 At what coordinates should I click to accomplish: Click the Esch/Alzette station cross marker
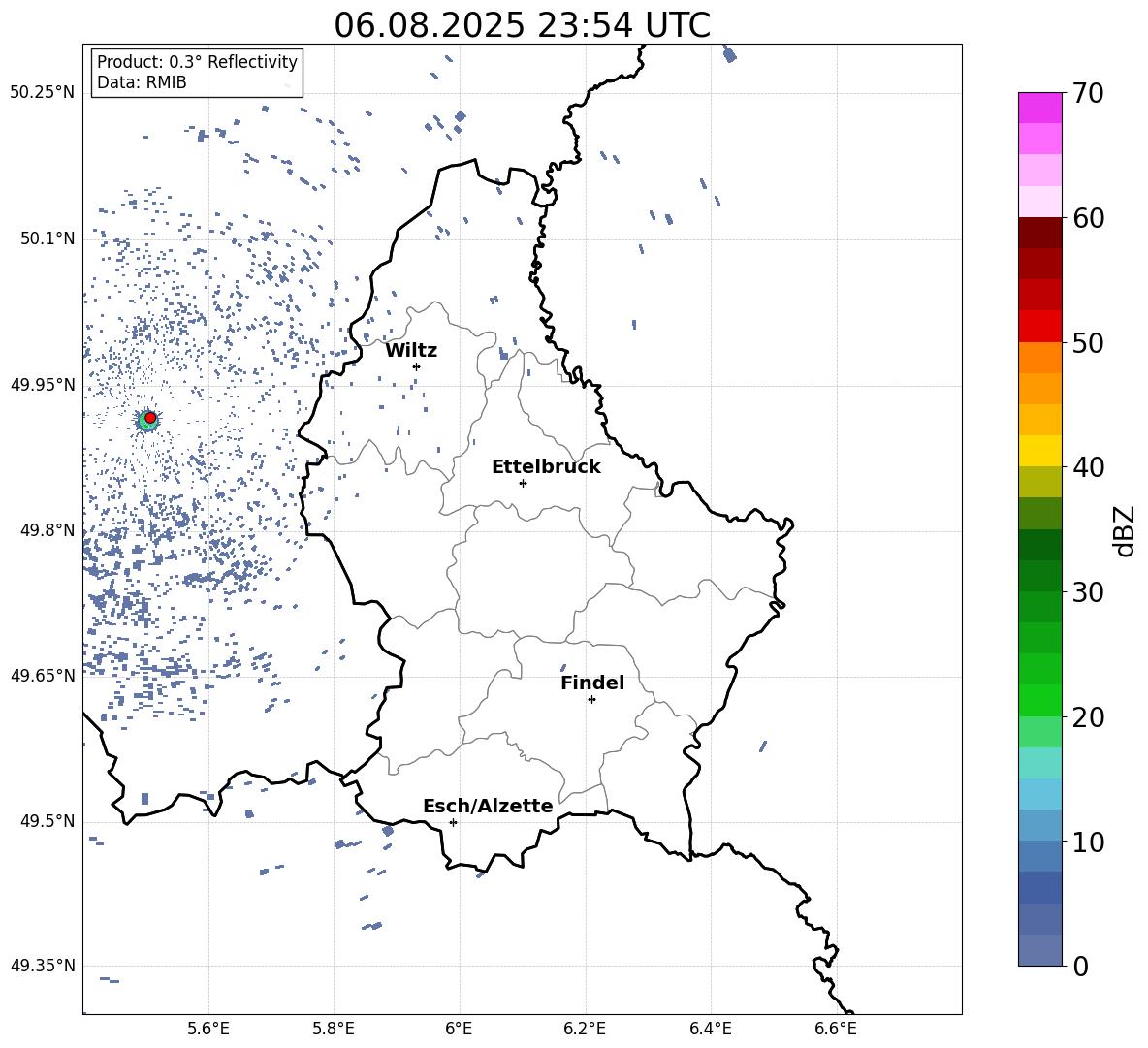point(453,822)
